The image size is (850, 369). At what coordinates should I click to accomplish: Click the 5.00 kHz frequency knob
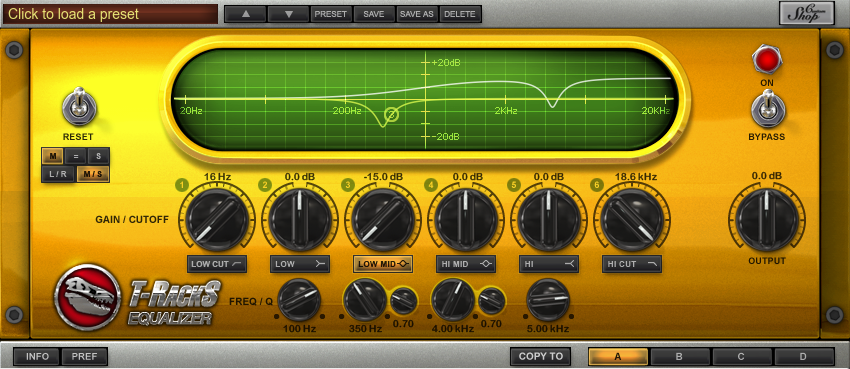548,300
